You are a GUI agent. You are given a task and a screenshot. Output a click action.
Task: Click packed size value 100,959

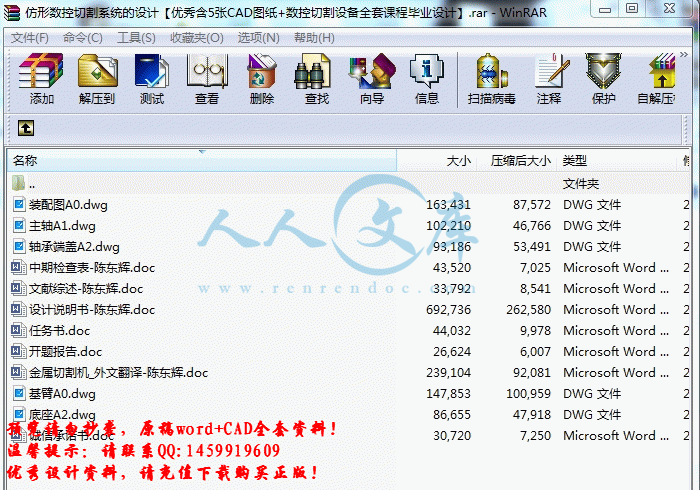click(x=529, y=394)
